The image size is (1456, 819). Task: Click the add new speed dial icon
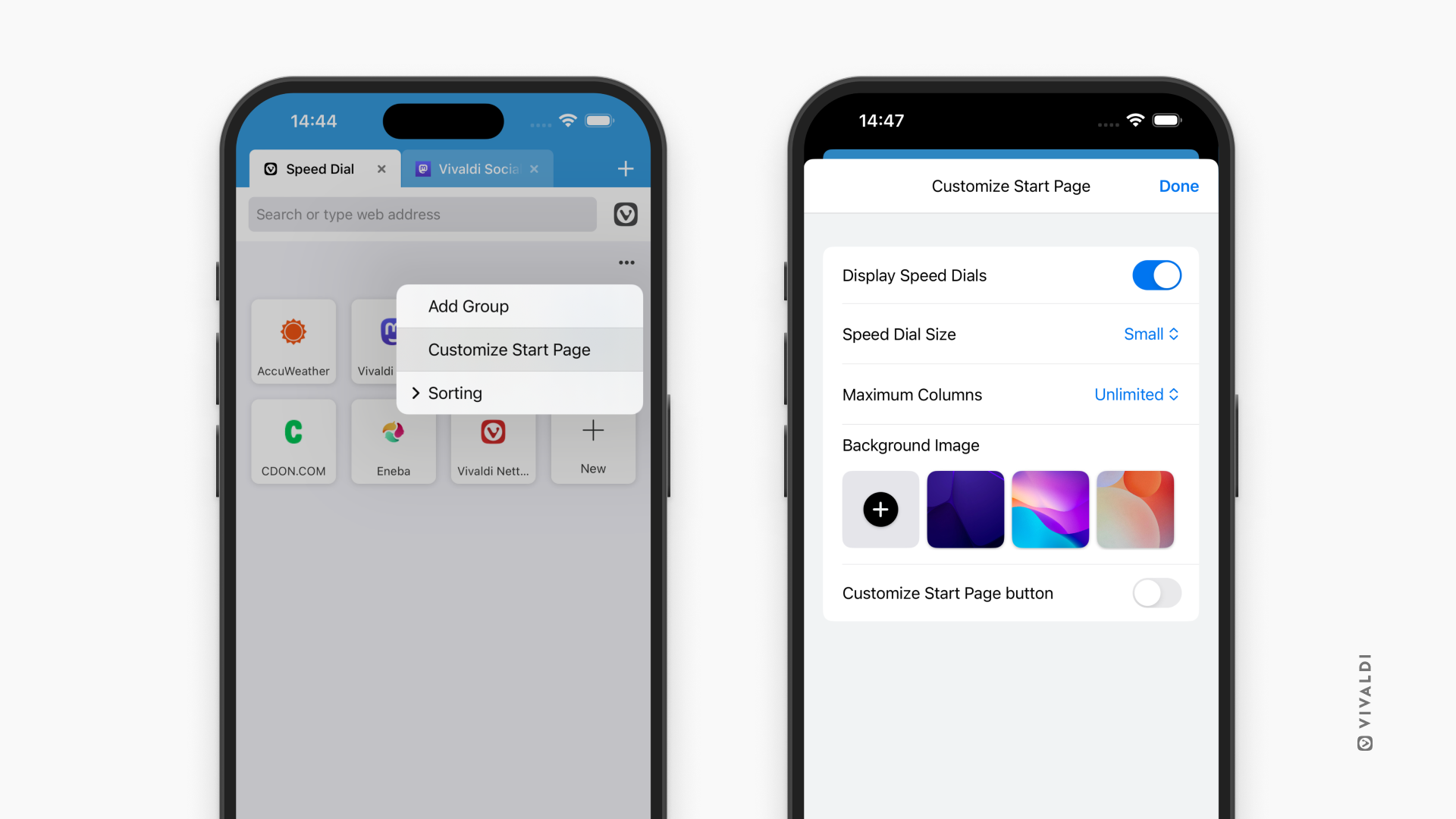point(593,443)
